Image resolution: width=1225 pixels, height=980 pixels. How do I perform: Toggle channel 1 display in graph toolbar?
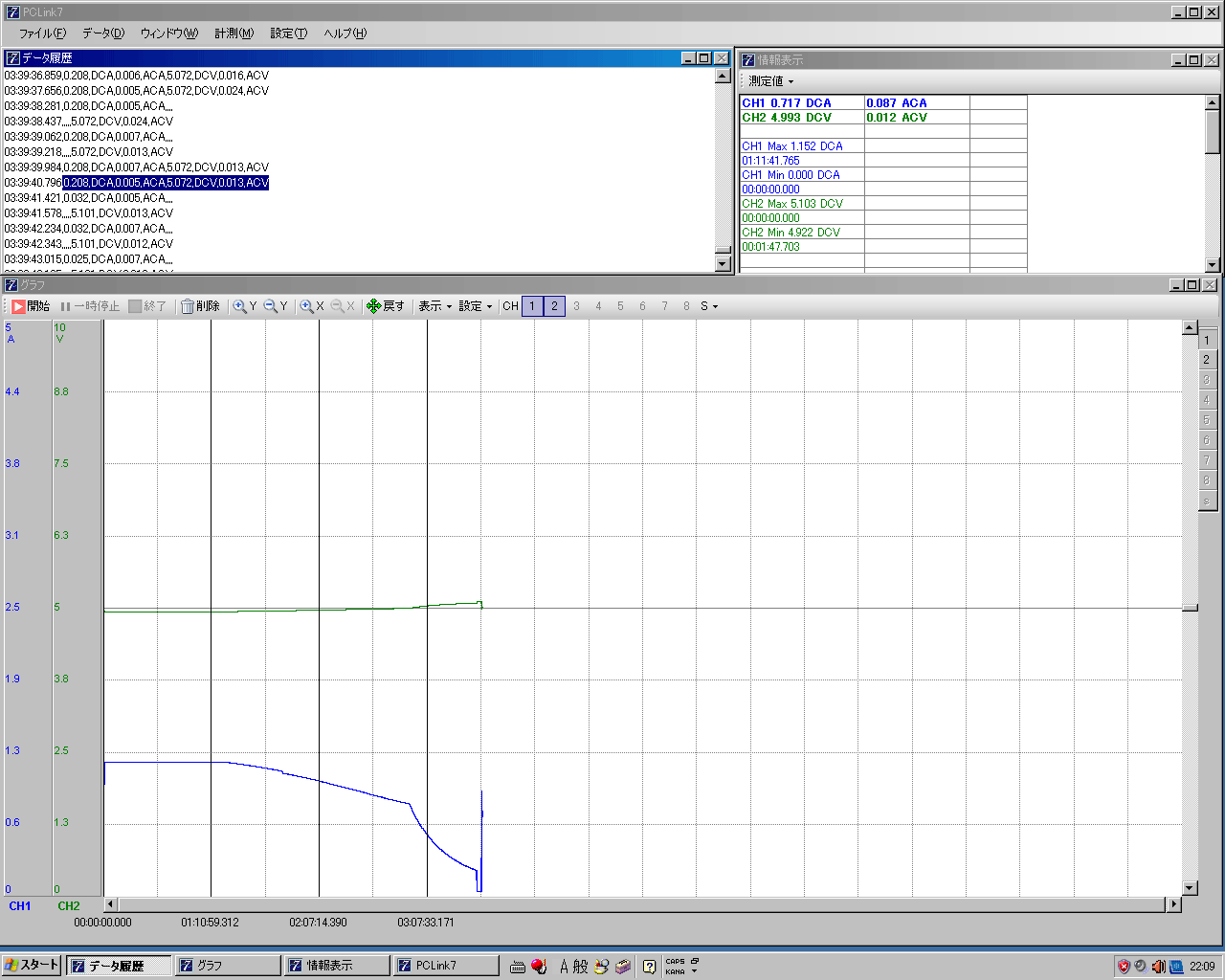532,306
